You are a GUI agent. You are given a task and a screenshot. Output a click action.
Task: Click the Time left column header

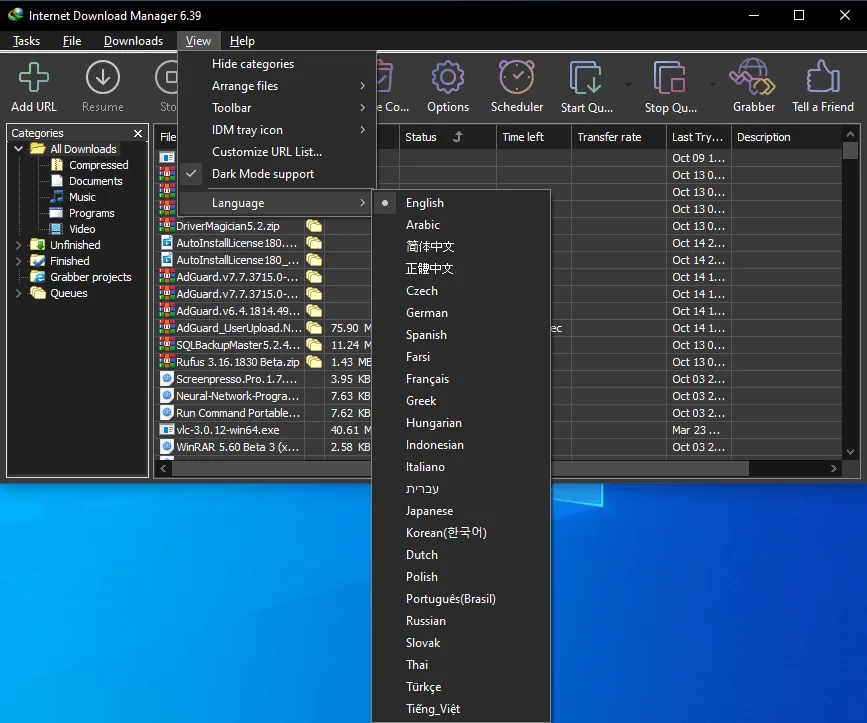click(534, 137)
